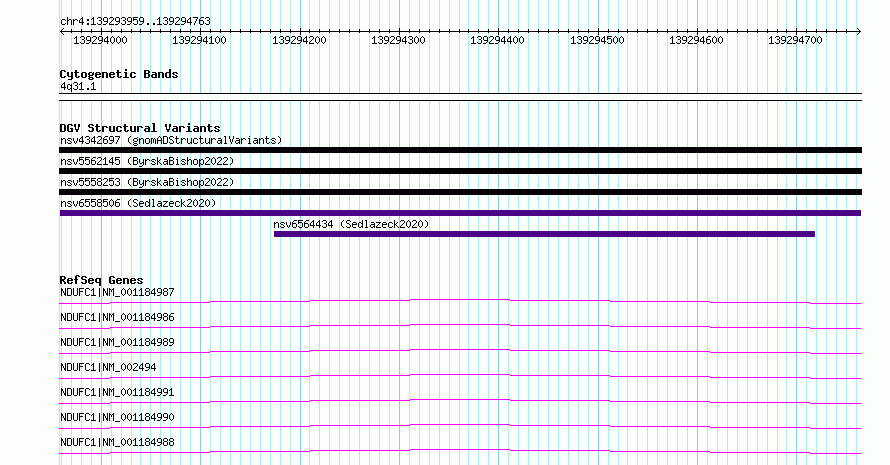The height and width of the screenshot is (465, 890).
Task: Click ruler position 139294500
Action: click(x=597, y=40)
